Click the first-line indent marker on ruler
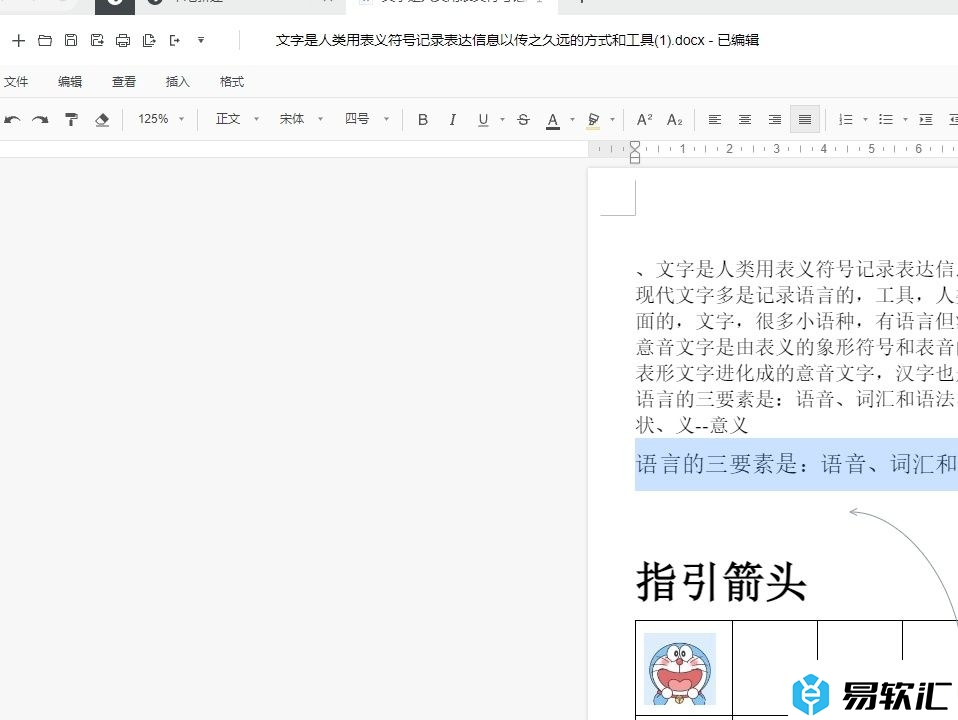 (x=635, y=147)
